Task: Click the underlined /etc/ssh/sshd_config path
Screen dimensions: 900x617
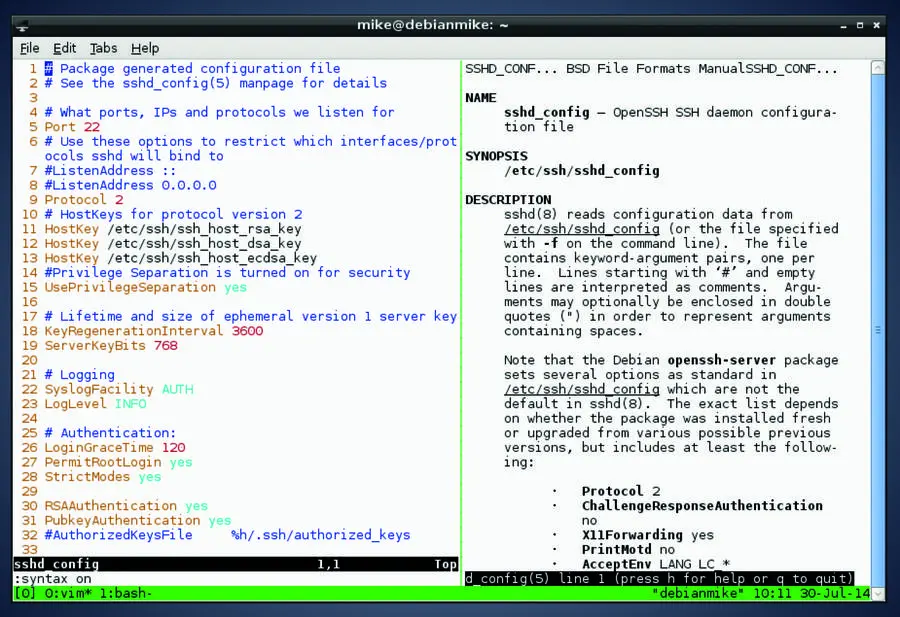Action: (x=582, y=228)
